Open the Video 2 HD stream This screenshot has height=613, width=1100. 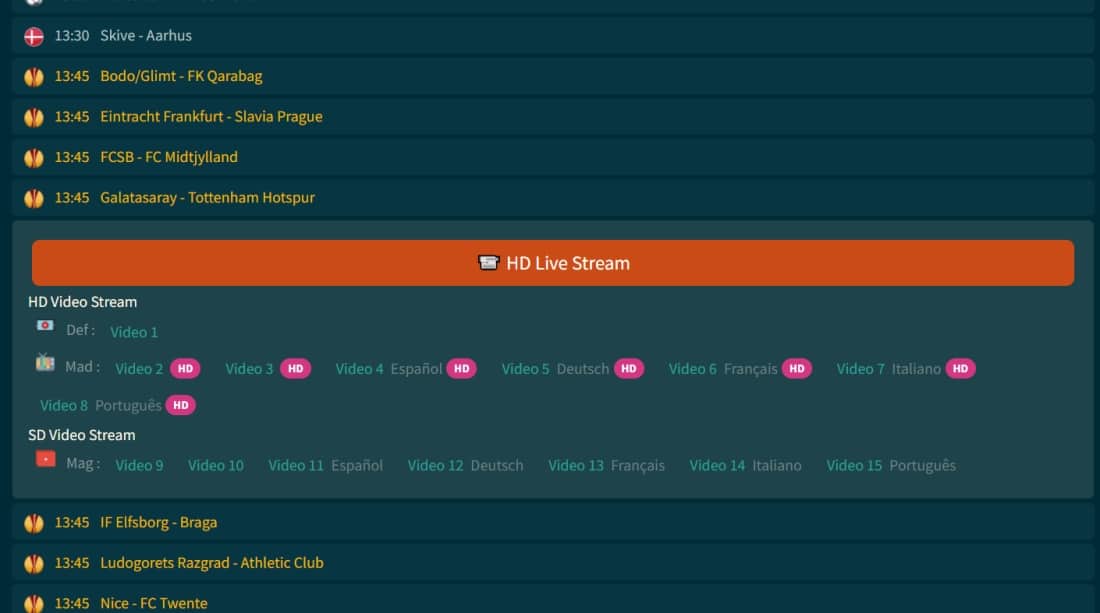[139, 369]
